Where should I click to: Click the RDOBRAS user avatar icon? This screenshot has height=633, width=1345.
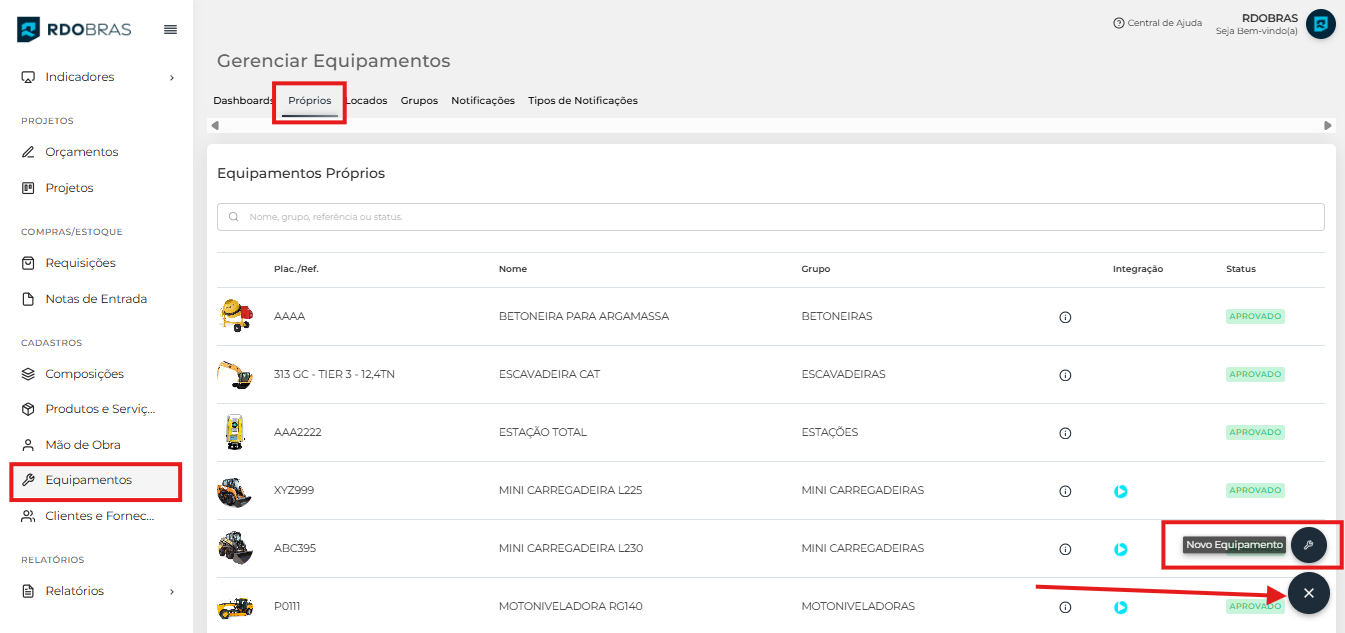click(1320, 24)
